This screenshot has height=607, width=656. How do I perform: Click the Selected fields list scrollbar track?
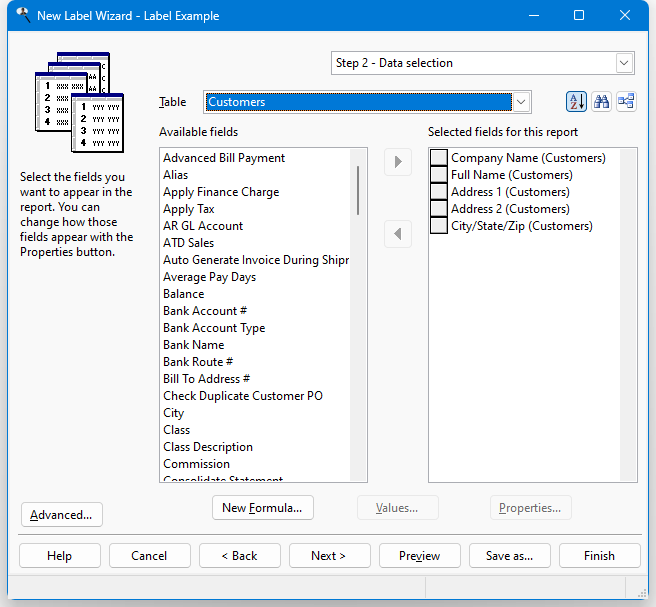click(628, 315)
